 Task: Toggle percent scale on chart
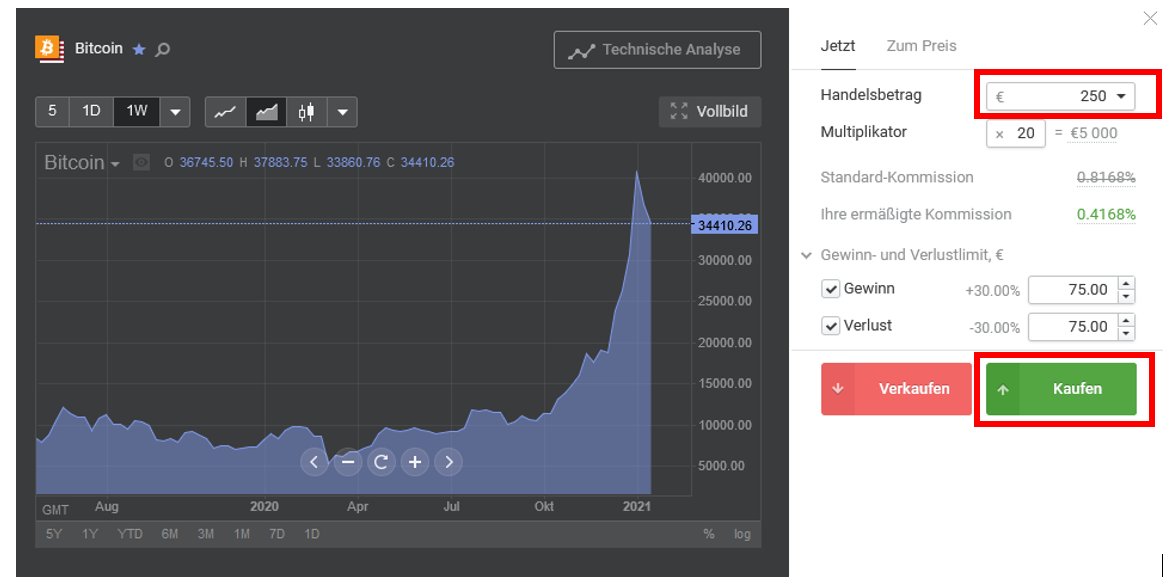(709, 534)
